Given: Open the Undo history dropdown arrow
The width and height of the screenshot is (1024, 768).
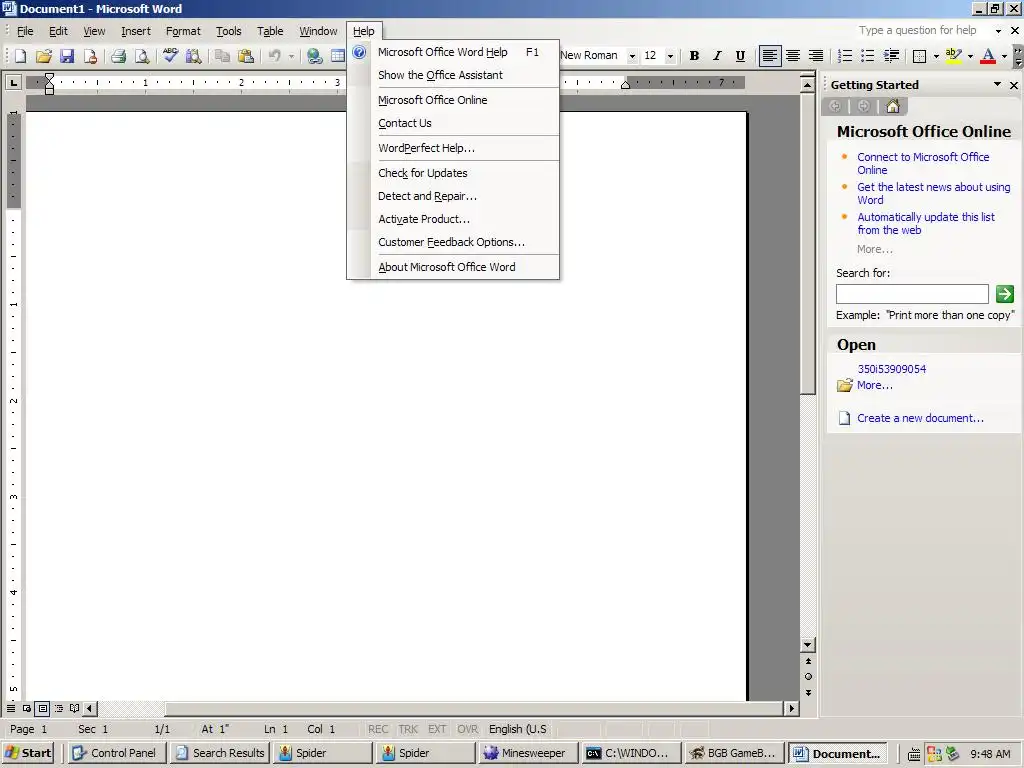Looking at the screenshot, I should [291, 56].
